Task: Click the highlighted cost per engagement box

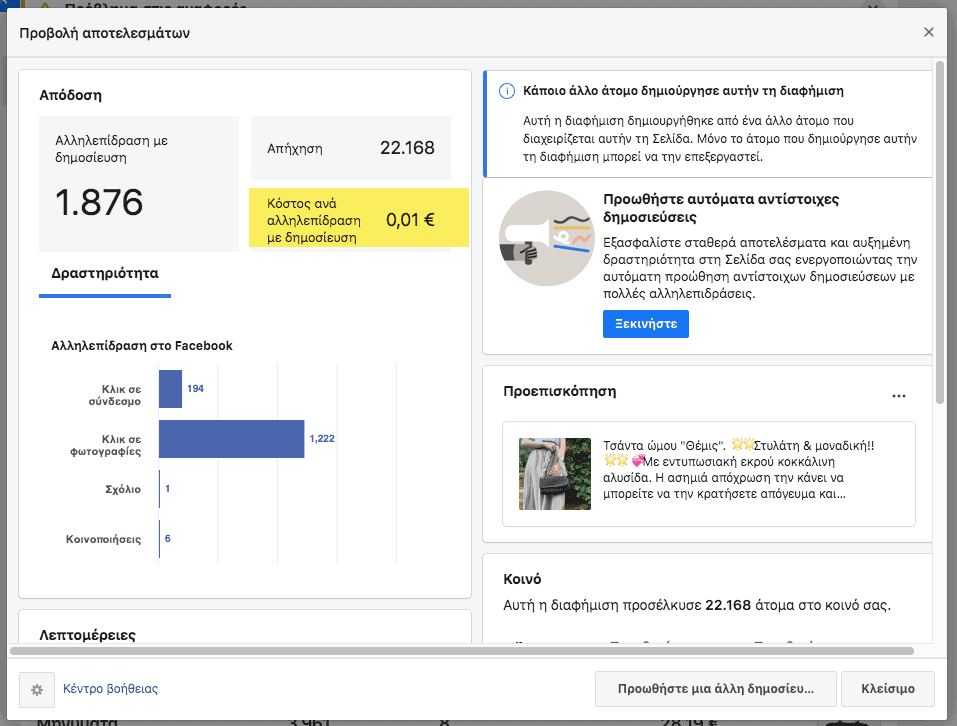Action: pos(359,219)
